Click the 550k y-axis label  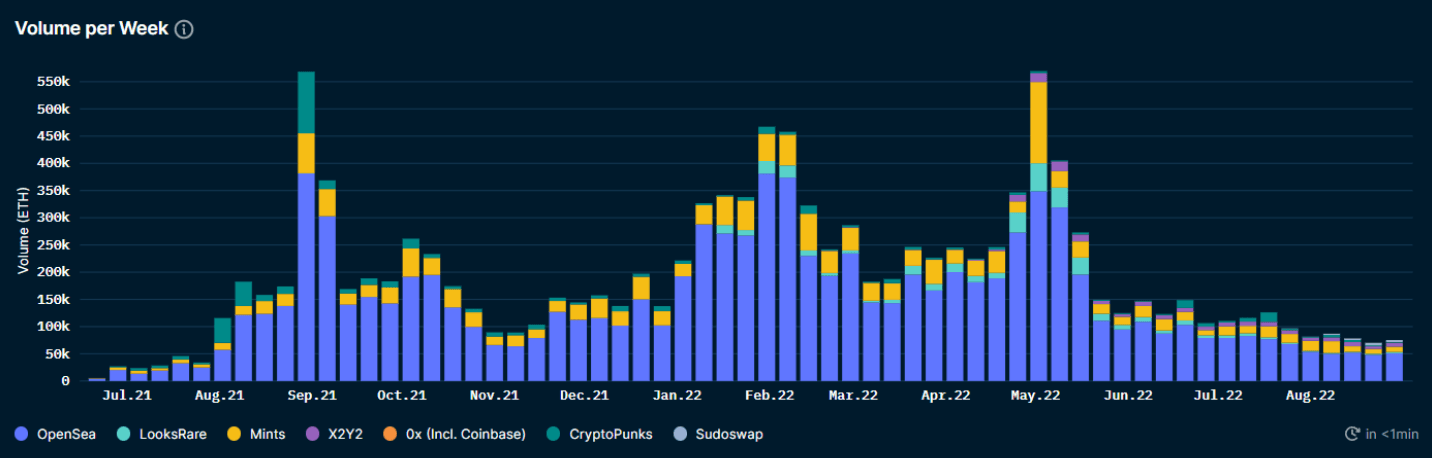(x=52, y=82)
